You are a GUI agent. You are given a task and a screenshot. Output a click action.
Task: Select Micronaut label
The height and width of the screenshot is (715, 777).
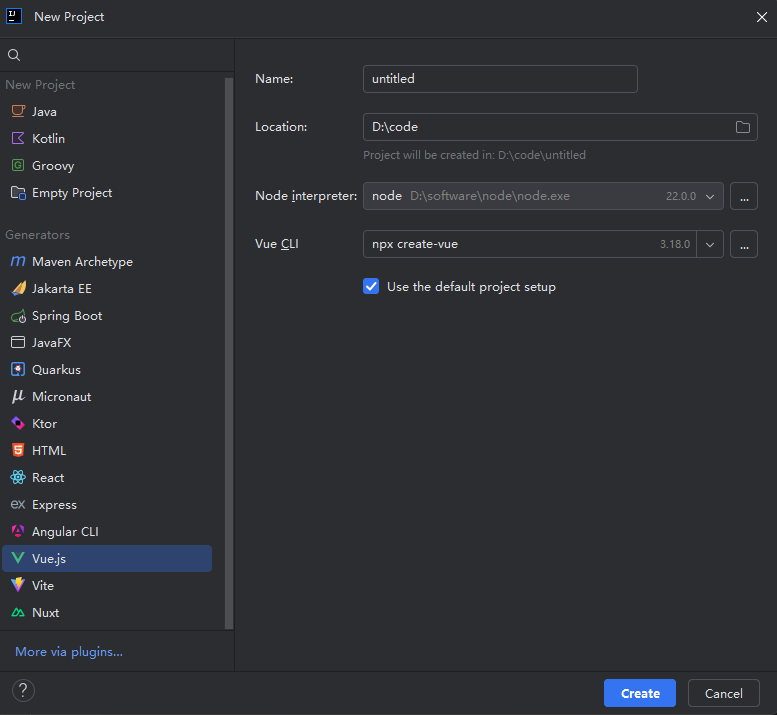click(61, 396)
